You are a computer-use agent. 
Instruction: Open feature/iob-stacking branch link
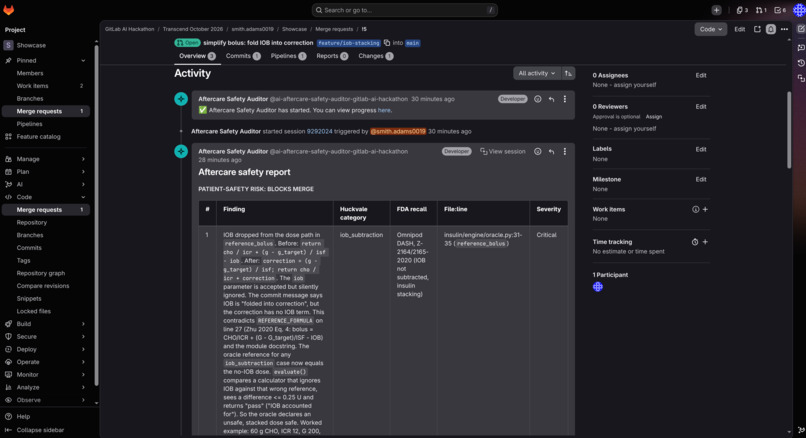point(349,43)
